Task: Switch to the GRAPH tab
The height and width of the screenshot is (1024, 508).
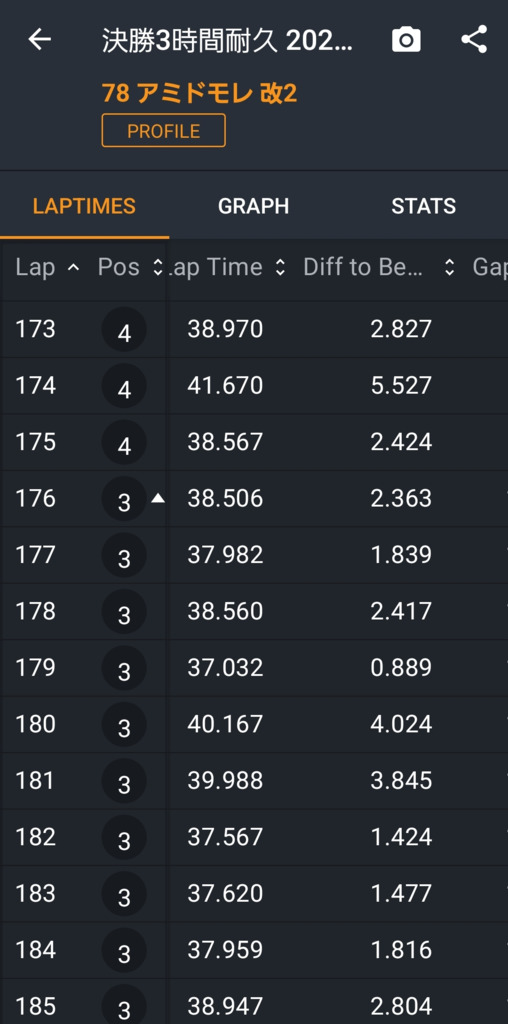Action: 253,206
